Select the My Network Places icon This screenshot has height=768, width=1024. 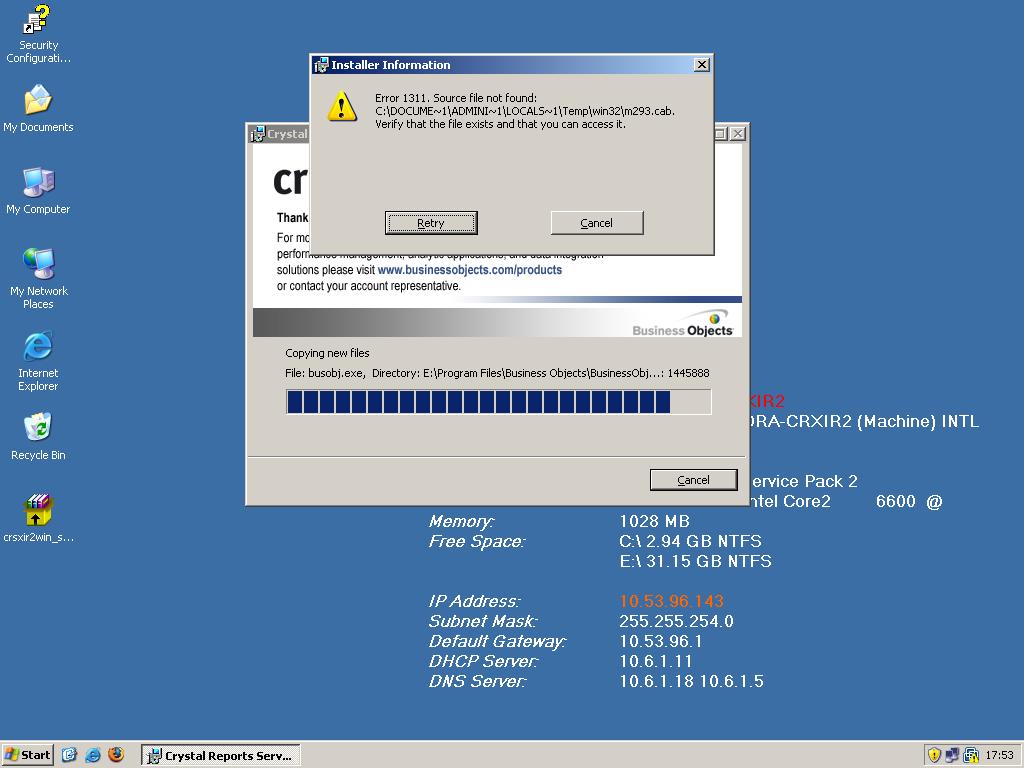coord(38,279)
